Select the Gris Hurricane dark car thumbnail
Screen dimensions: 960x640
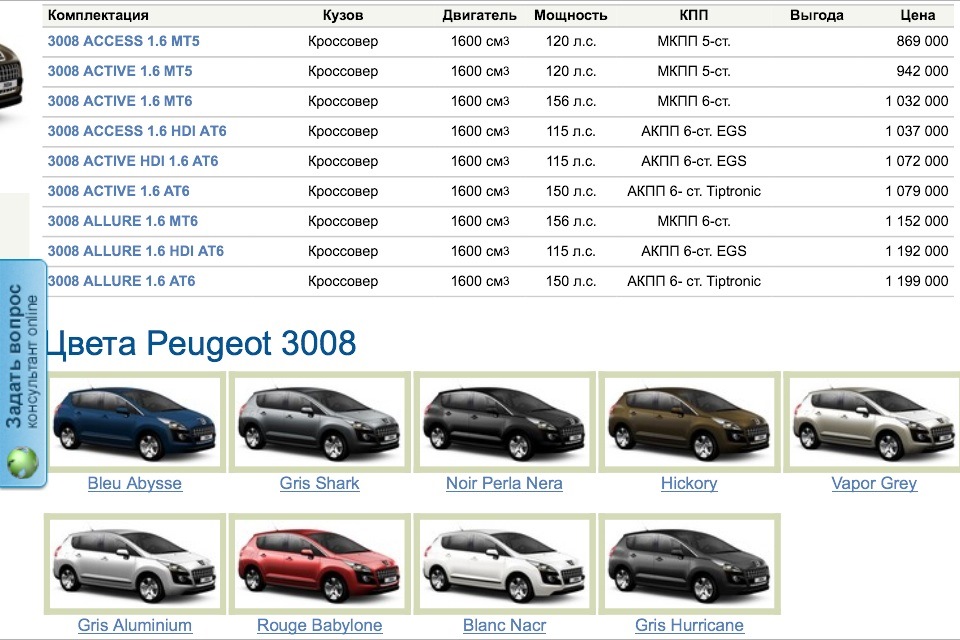[x=689, y=564]
